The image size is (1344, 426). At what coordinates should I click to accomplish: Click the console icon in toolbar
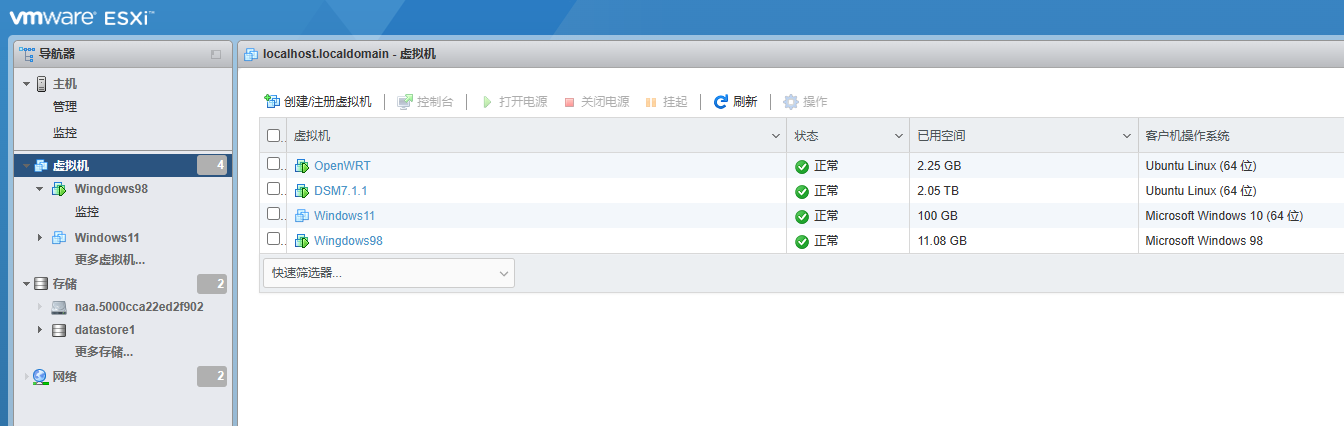point(405,101)
